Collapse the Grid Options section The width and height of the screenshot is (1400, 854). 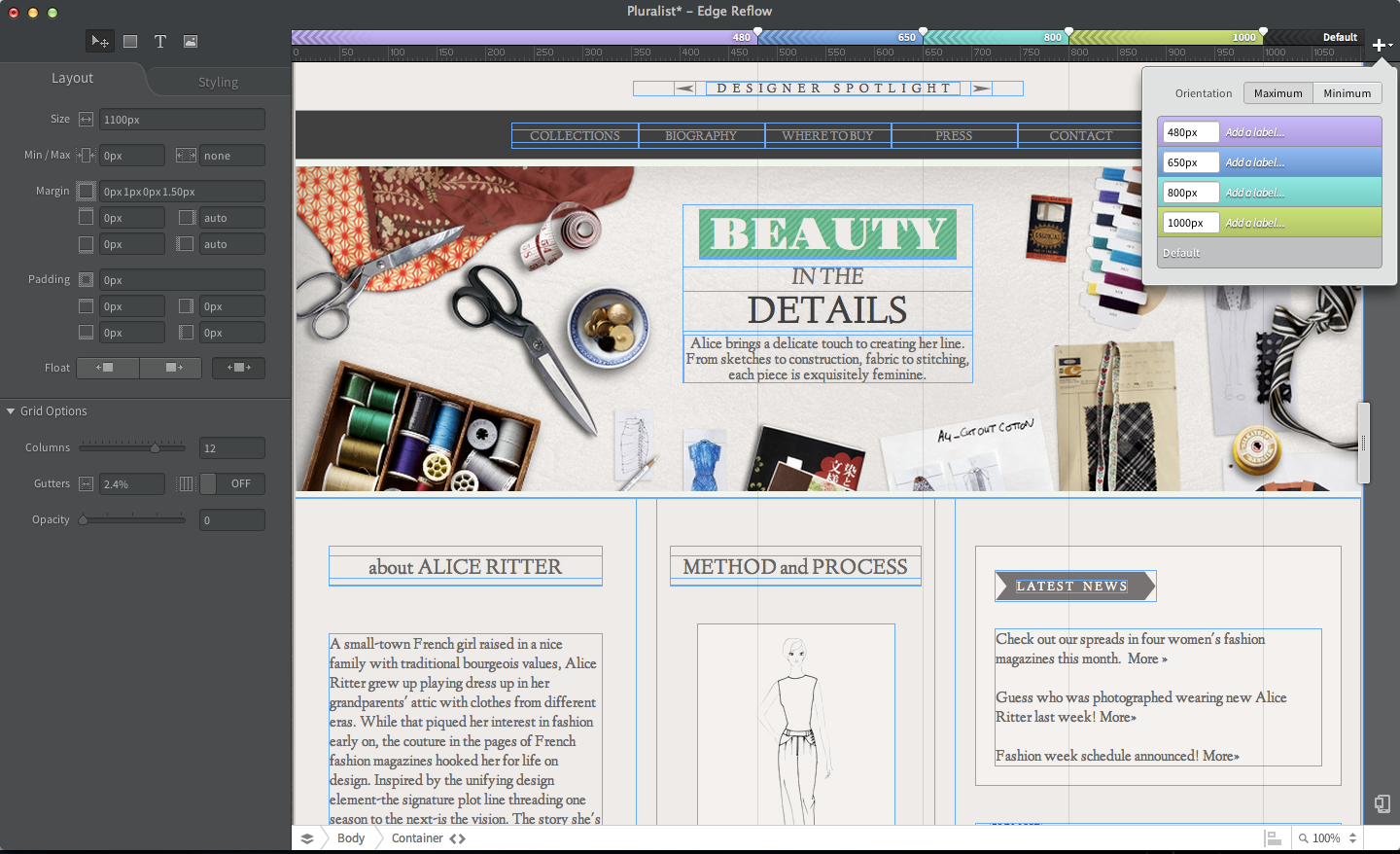[x=11, y=411]
